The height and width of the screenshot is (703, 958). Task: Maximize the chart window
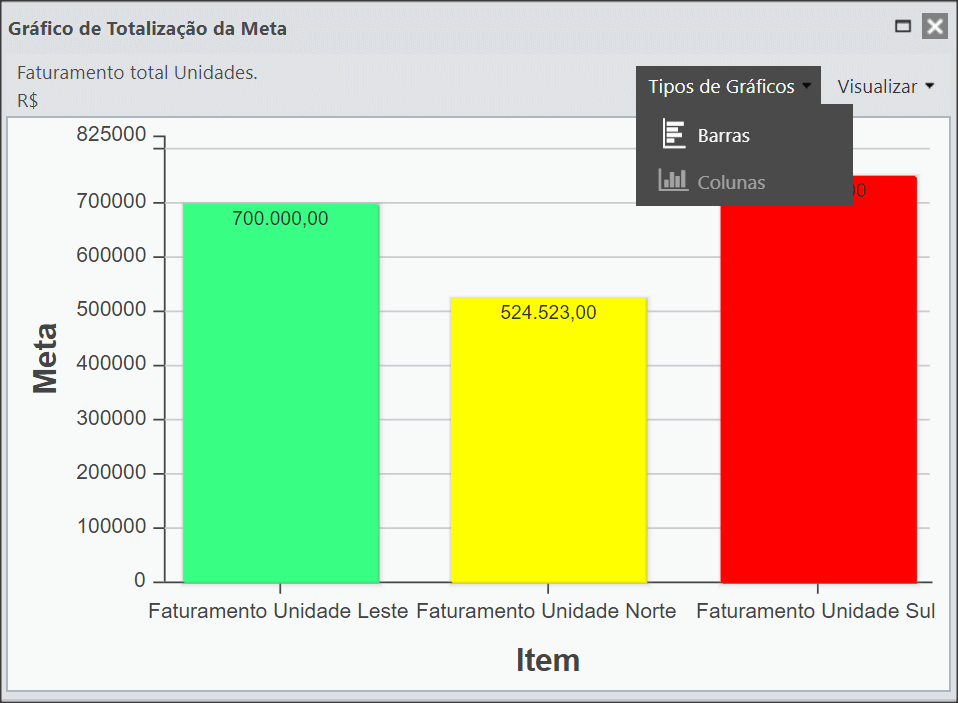point(902,26)
